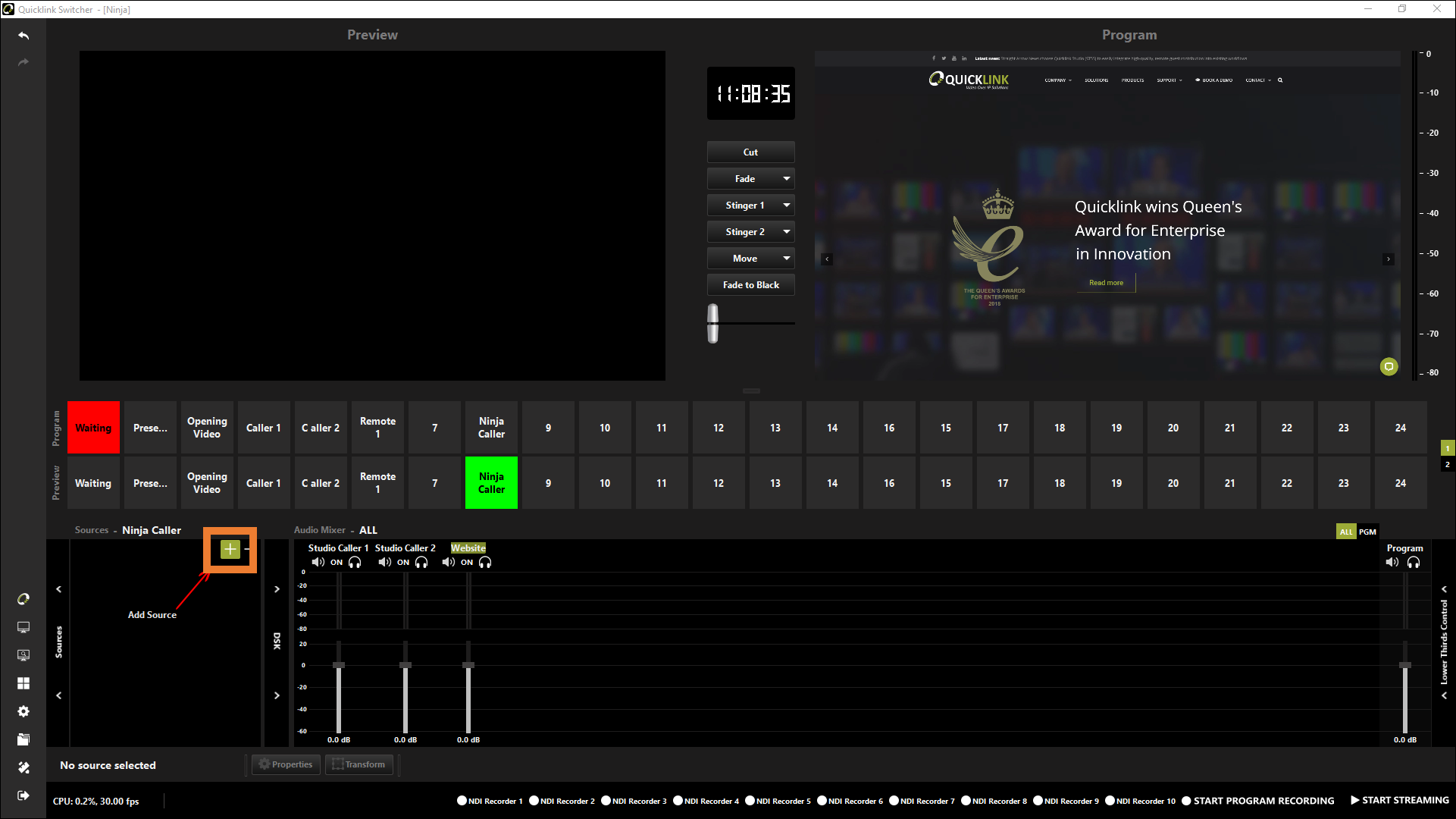Image resolution: width=1456 pixels, height=819 pixels.
Task: Click the Studio Caller 1 volume fader
Action: [339, 665]
